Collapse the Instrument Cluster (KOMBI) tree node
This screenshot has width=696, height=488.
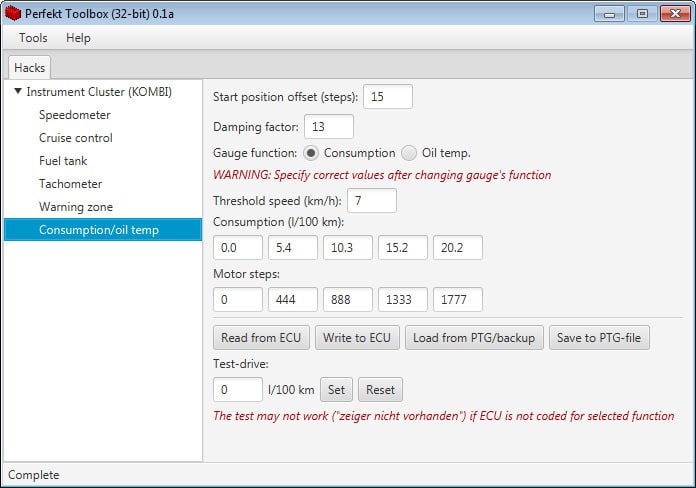pos(18,92)
